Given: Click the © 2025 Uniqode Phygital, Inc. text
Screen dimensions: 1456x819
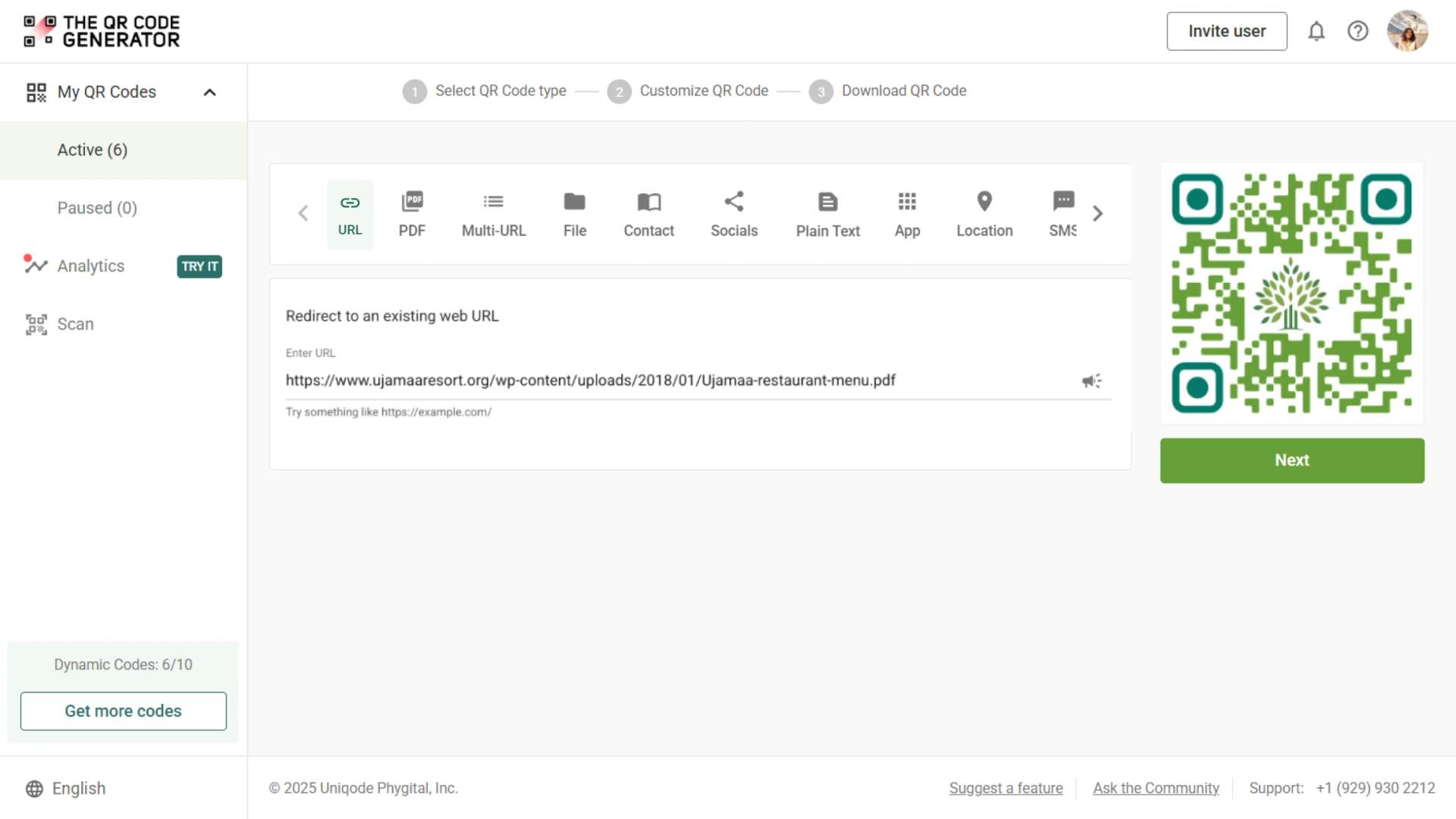Looking at the screenshot, I should 363,789.
